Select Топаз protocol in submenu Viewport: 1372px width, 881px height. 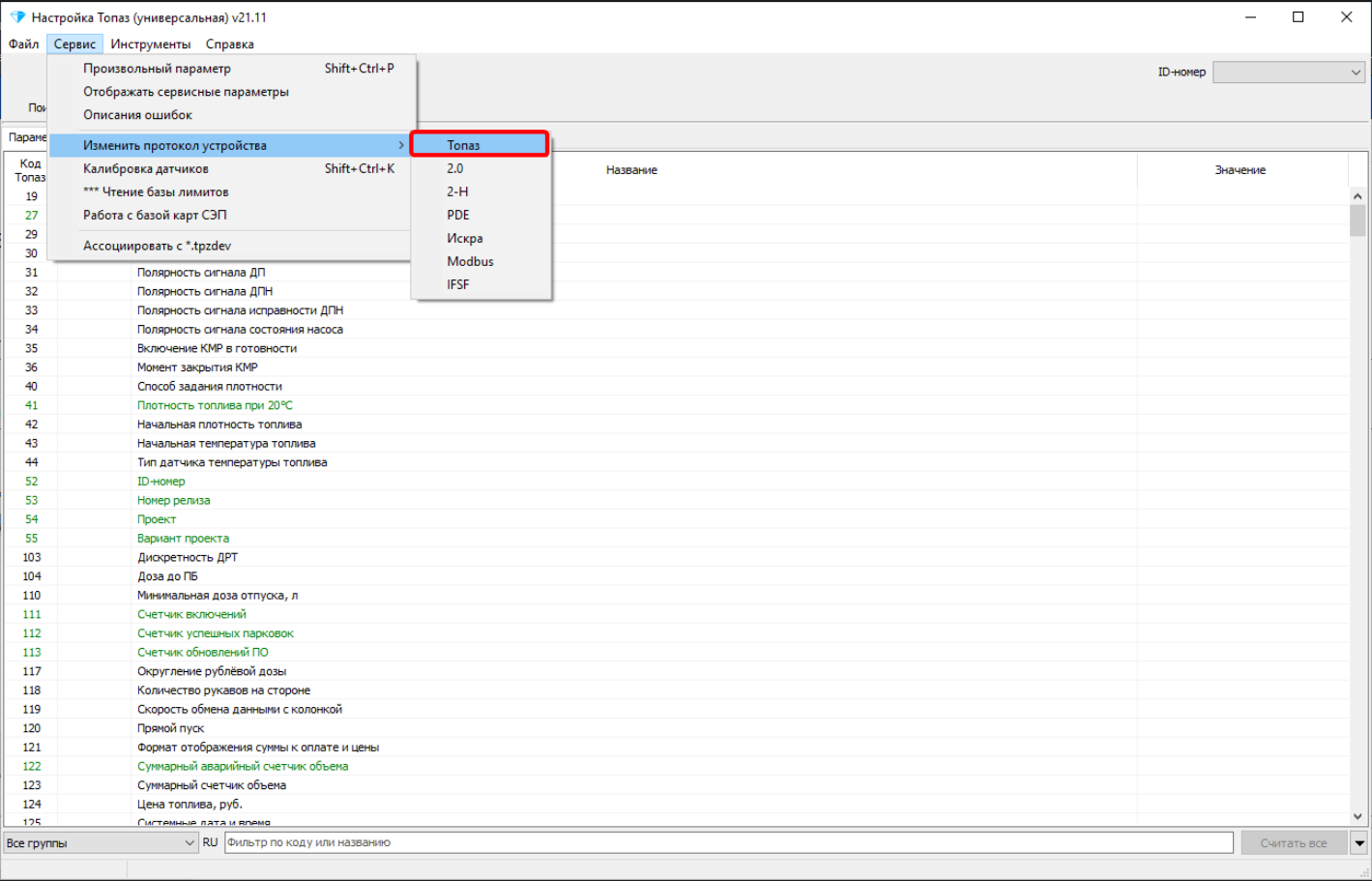[x=481, y=145]
